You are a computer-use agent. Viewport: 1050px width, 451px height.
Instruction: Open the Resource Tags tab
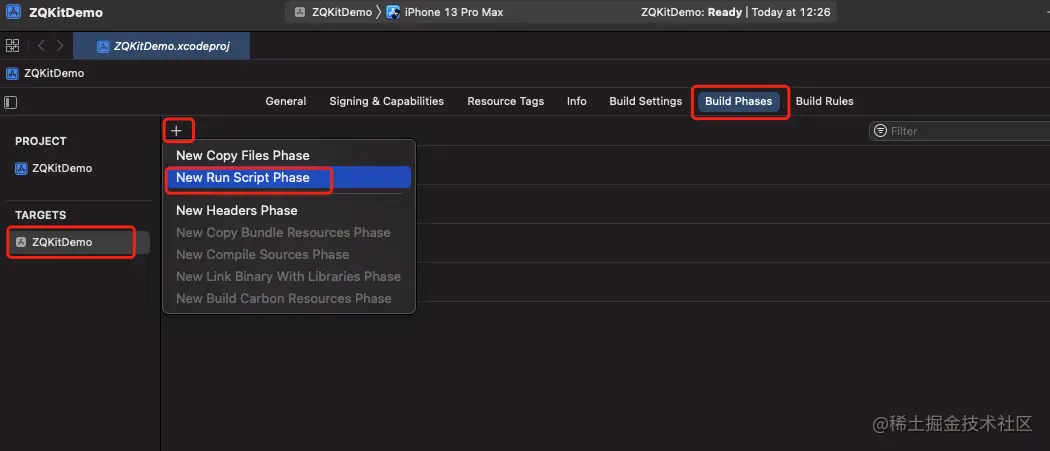pos(506,101)
